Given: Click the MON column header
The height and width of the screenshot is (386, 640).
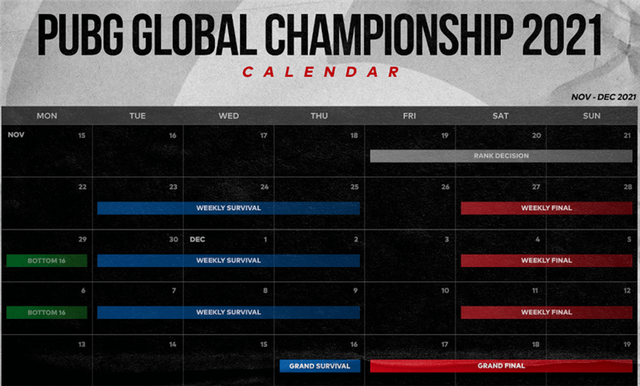Looking at the screenshot, I should pos(47,116).
